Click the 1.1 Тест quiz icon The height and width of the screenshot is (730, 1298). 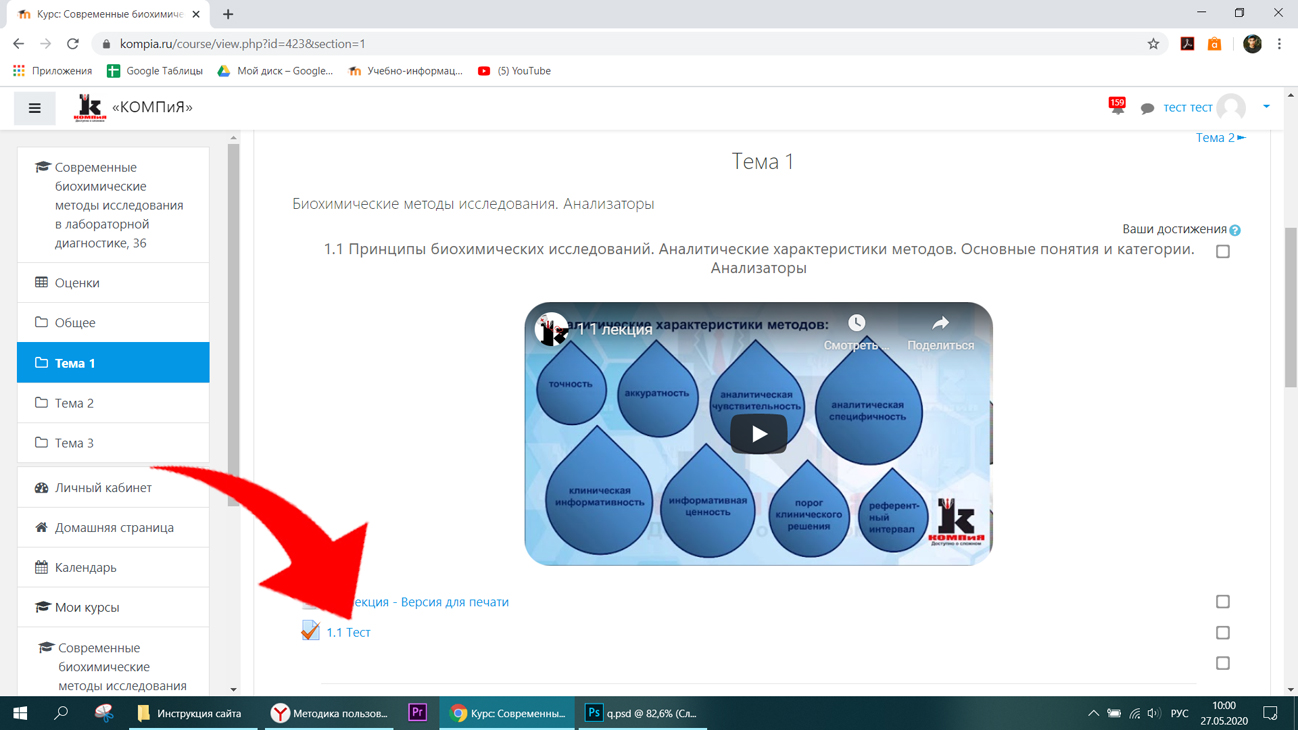click(x=310, y=631)
